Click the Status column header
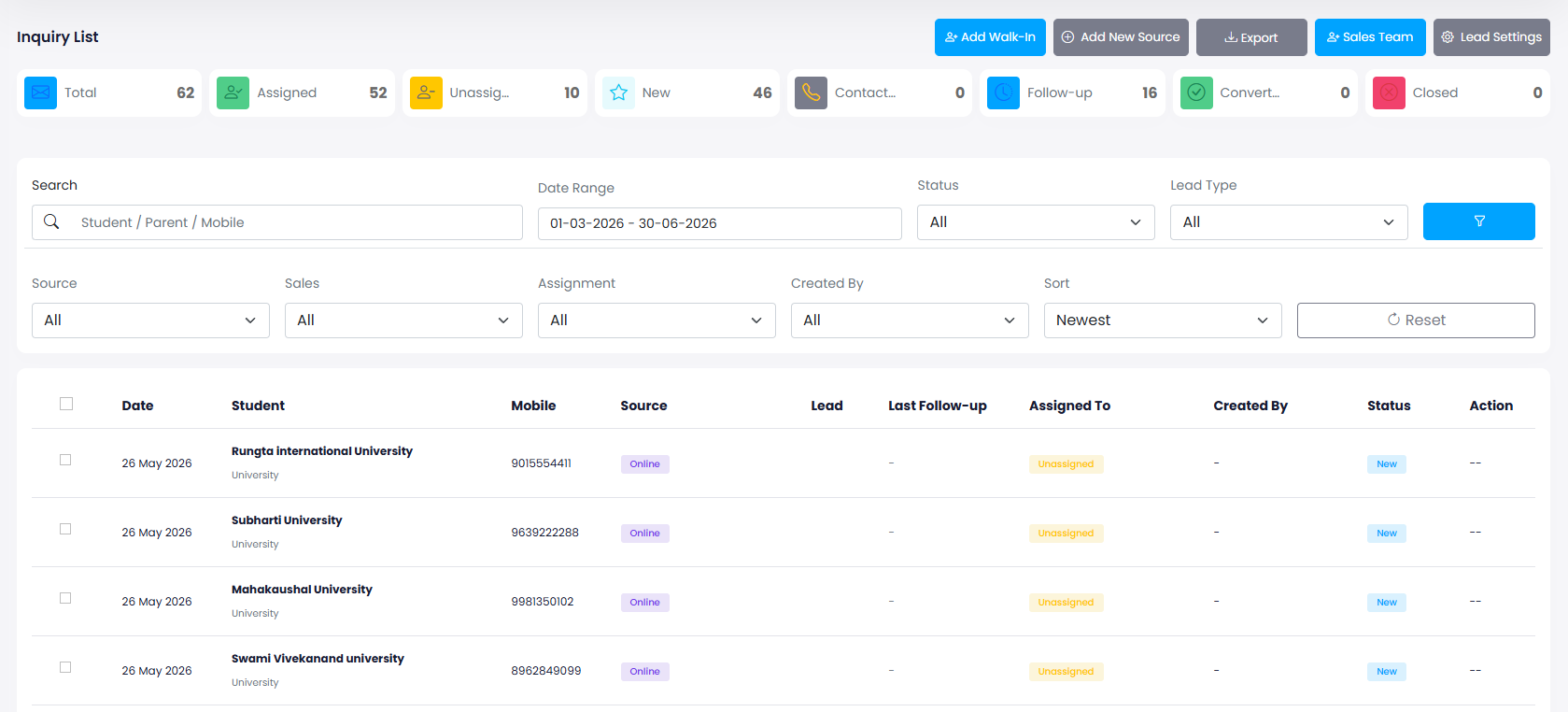 click(1389, 406)
